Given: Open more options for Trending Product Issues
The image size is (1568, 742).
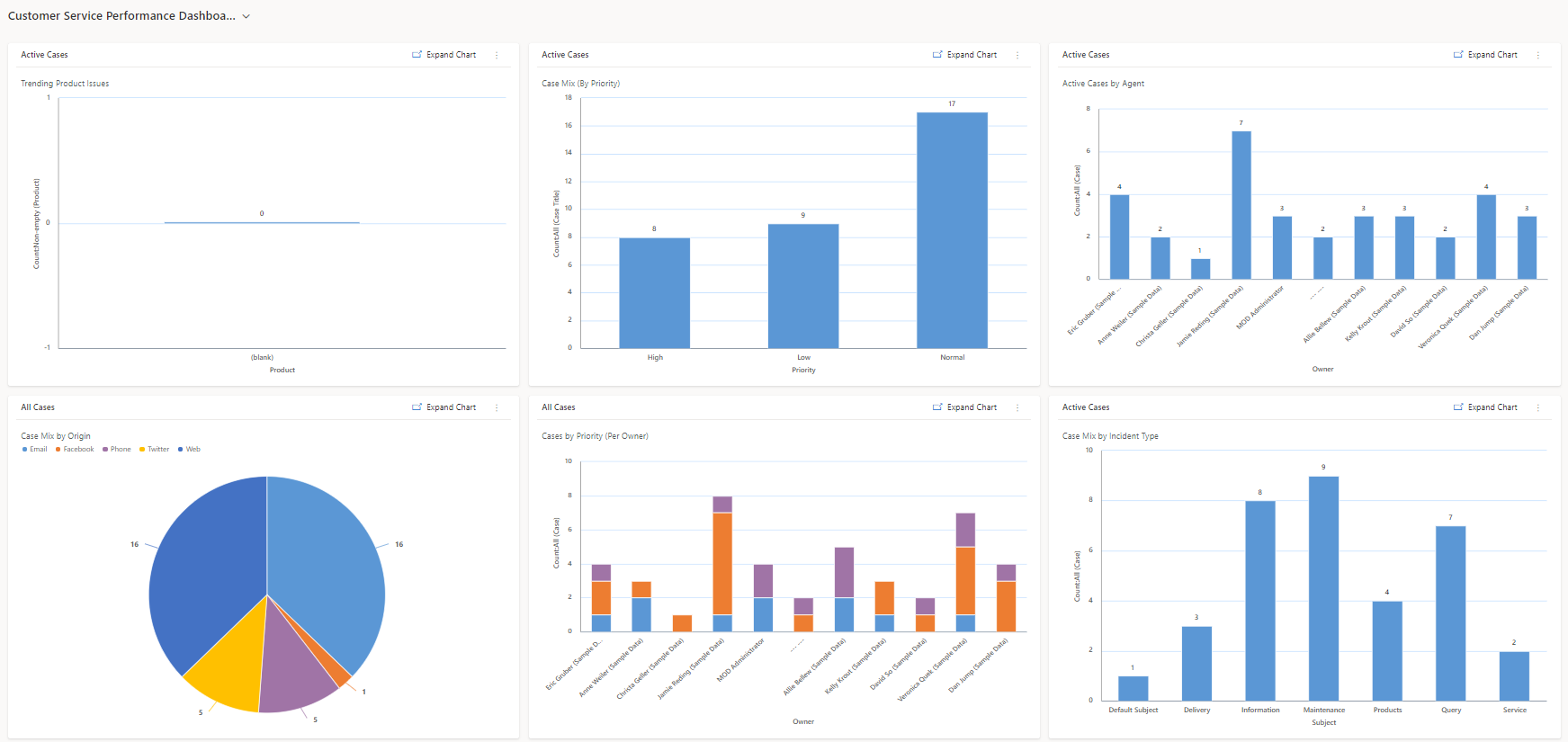Looking at the screenshot, I should [x=497, y=55].
